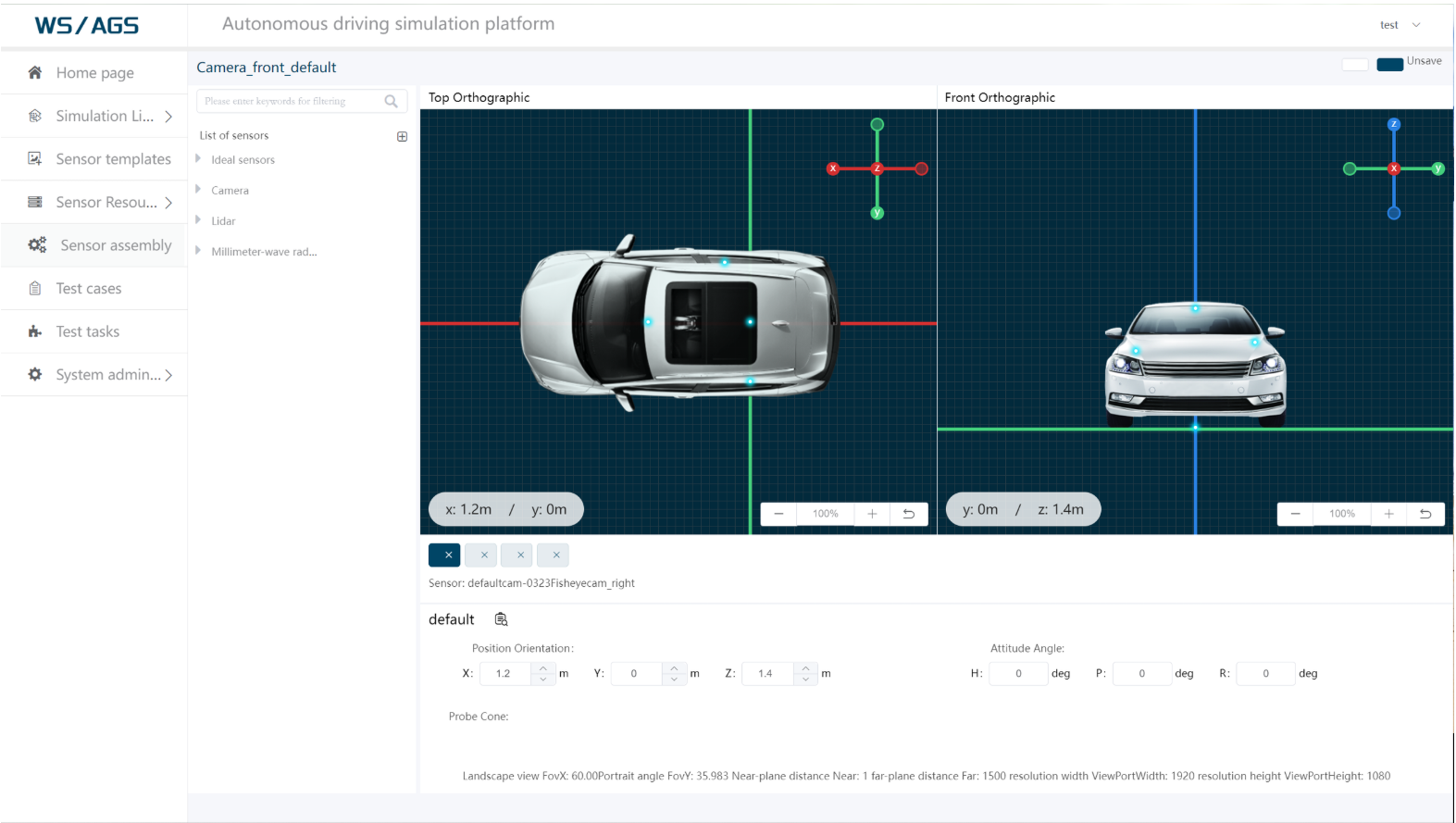
Task: Click the Simulation Li... sidebar icon
Action: (x=35, y=116)
